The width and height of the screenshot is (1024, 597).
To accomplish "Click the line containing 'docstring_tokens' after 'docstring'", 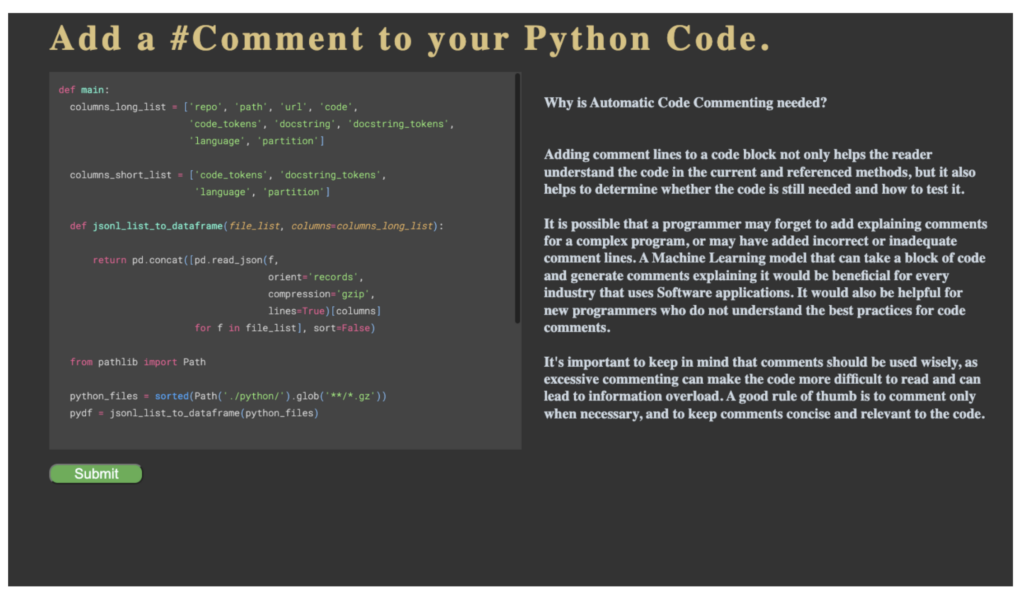I will [x=321, y=124].
